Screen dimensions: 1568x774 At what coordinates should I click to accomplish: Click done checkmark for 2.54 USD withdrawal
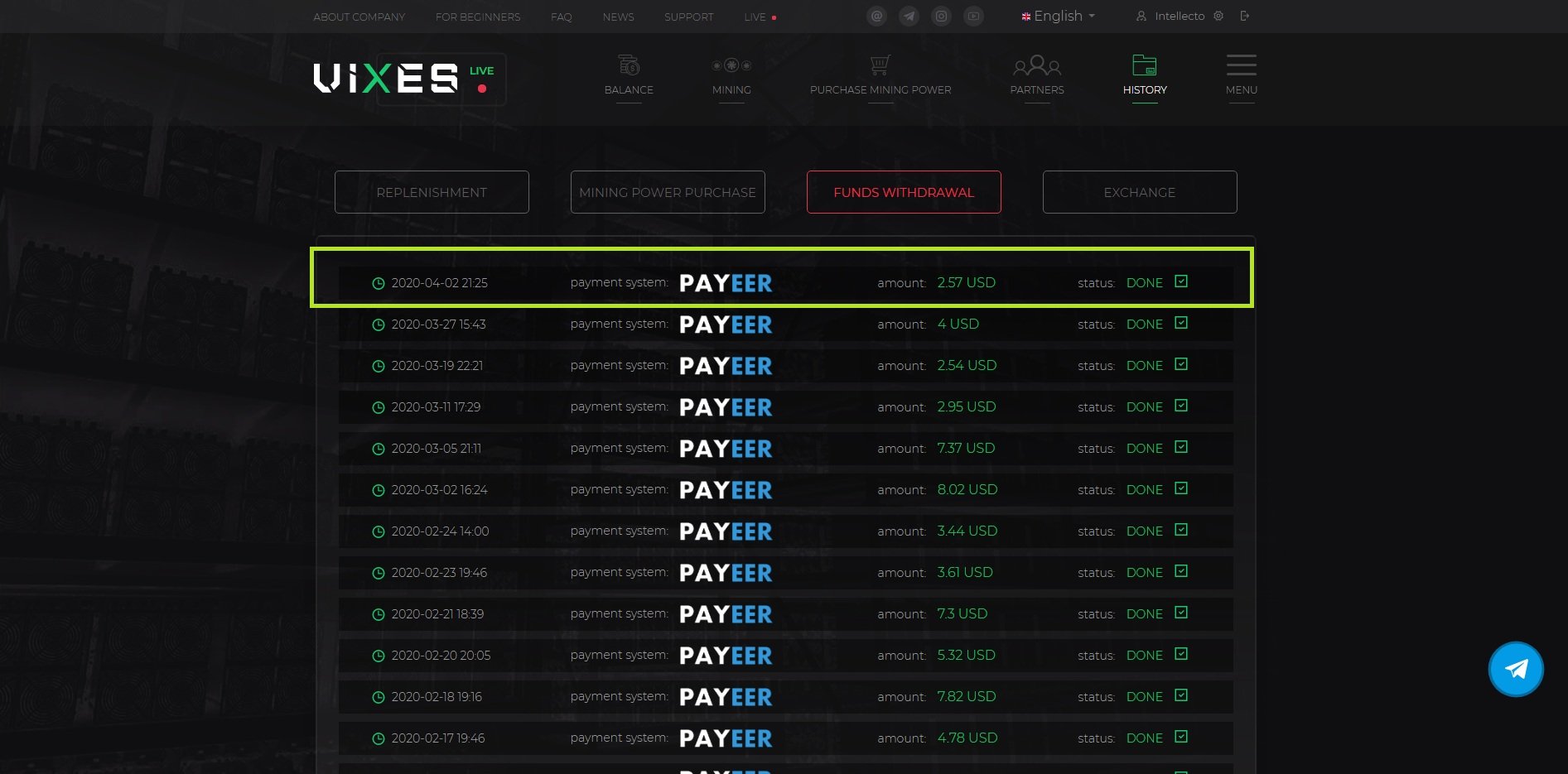[1181, 364]
